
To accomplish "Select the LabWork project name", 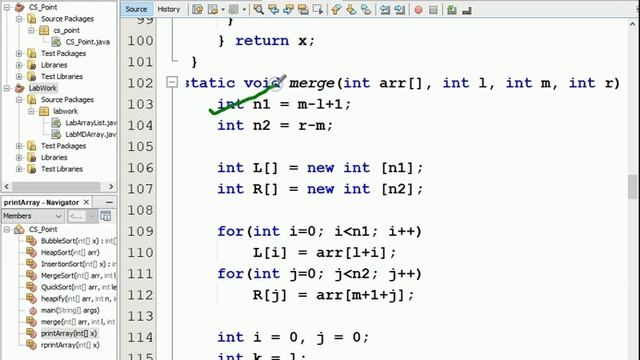I will pos(42,88).
